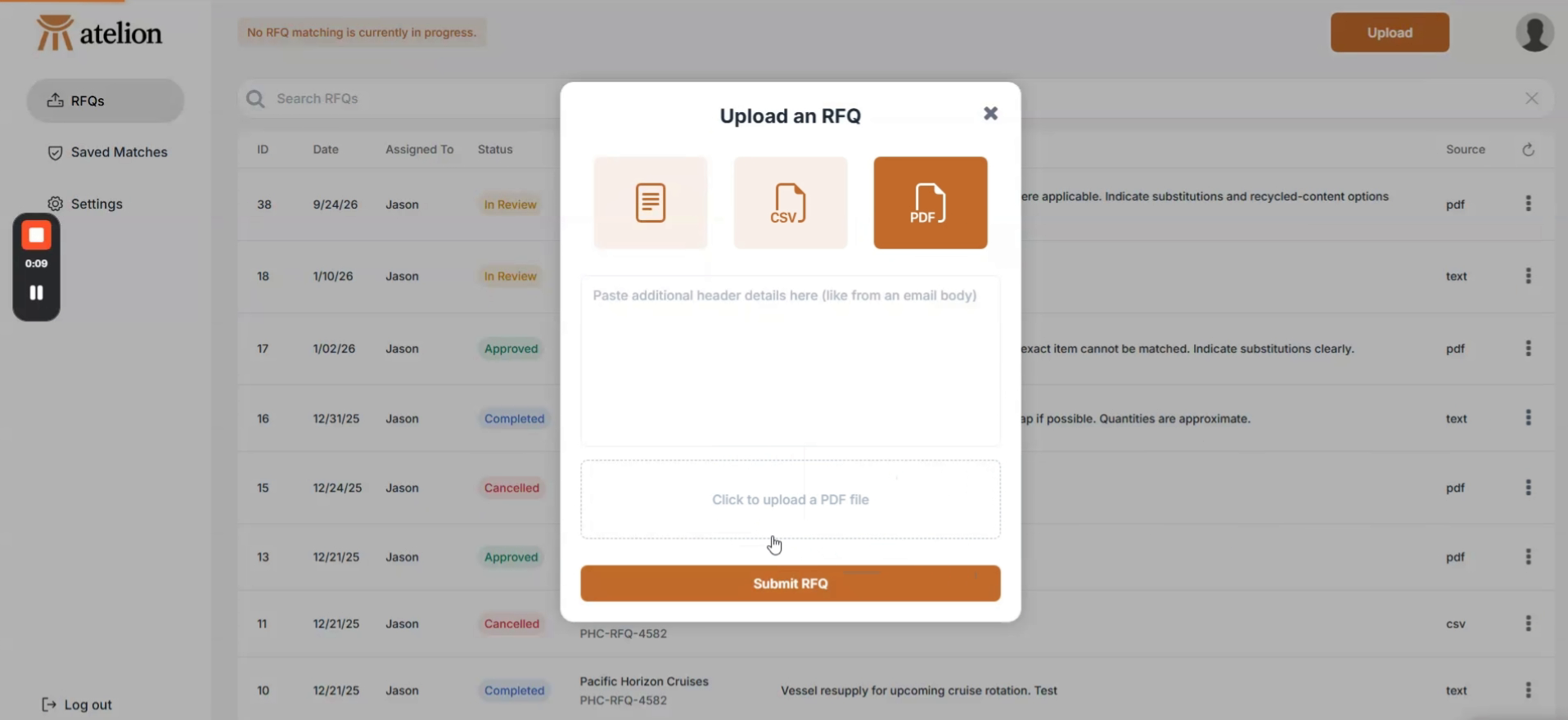This screenshot has height=720, width=1568.
Task: Open row actions menu for RFQ 18
Action: [1528, 276]
